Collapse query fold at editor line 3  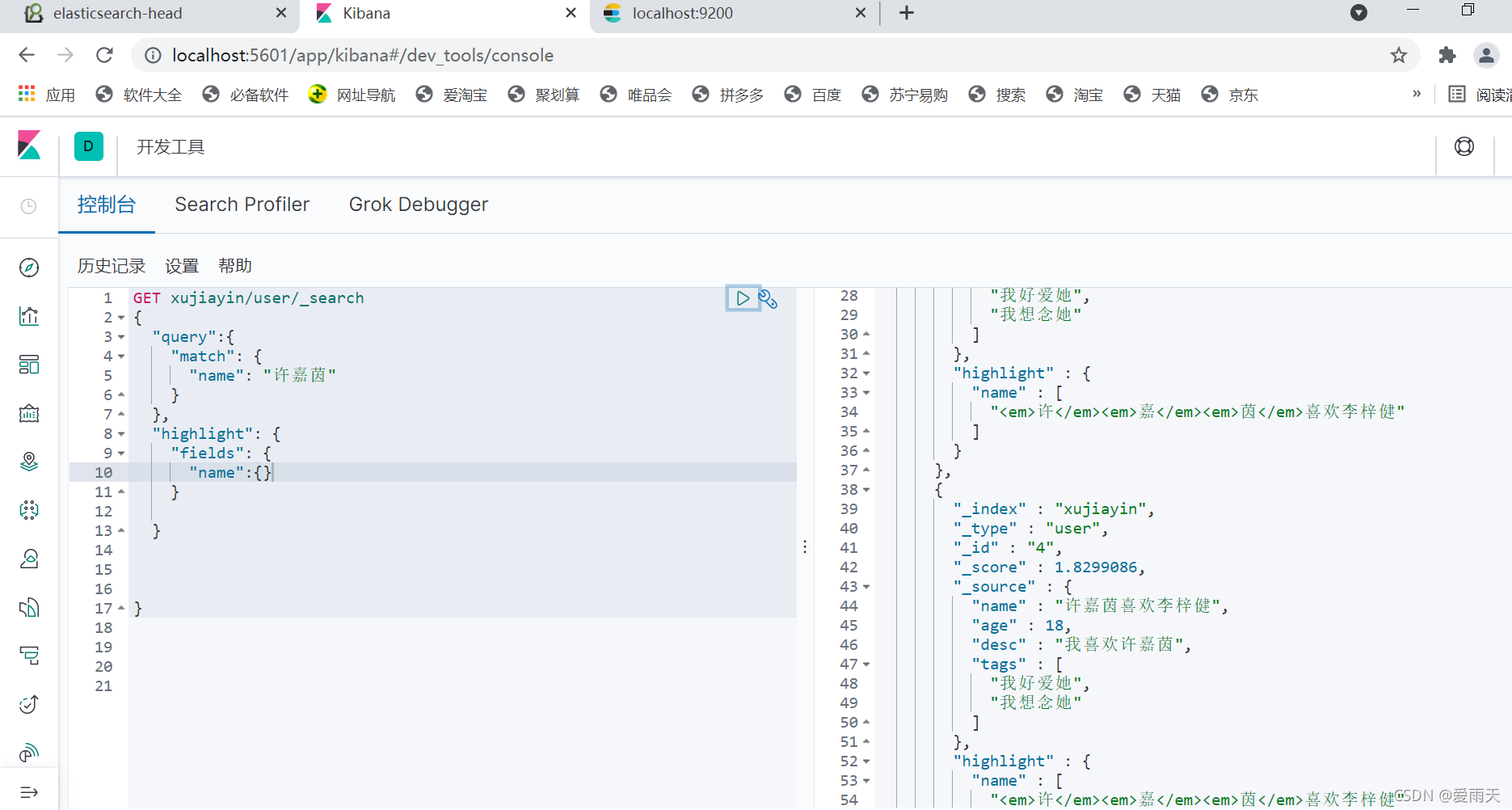point(121,337)
